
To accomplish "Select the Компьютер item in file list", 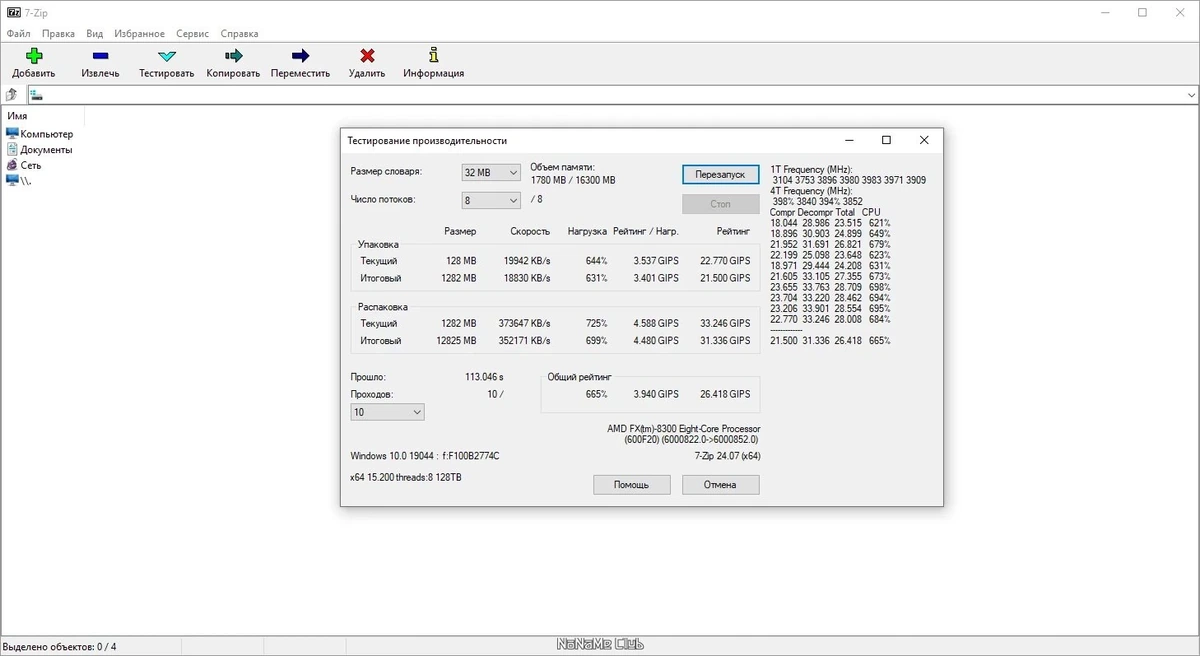I will click(39, 134).
